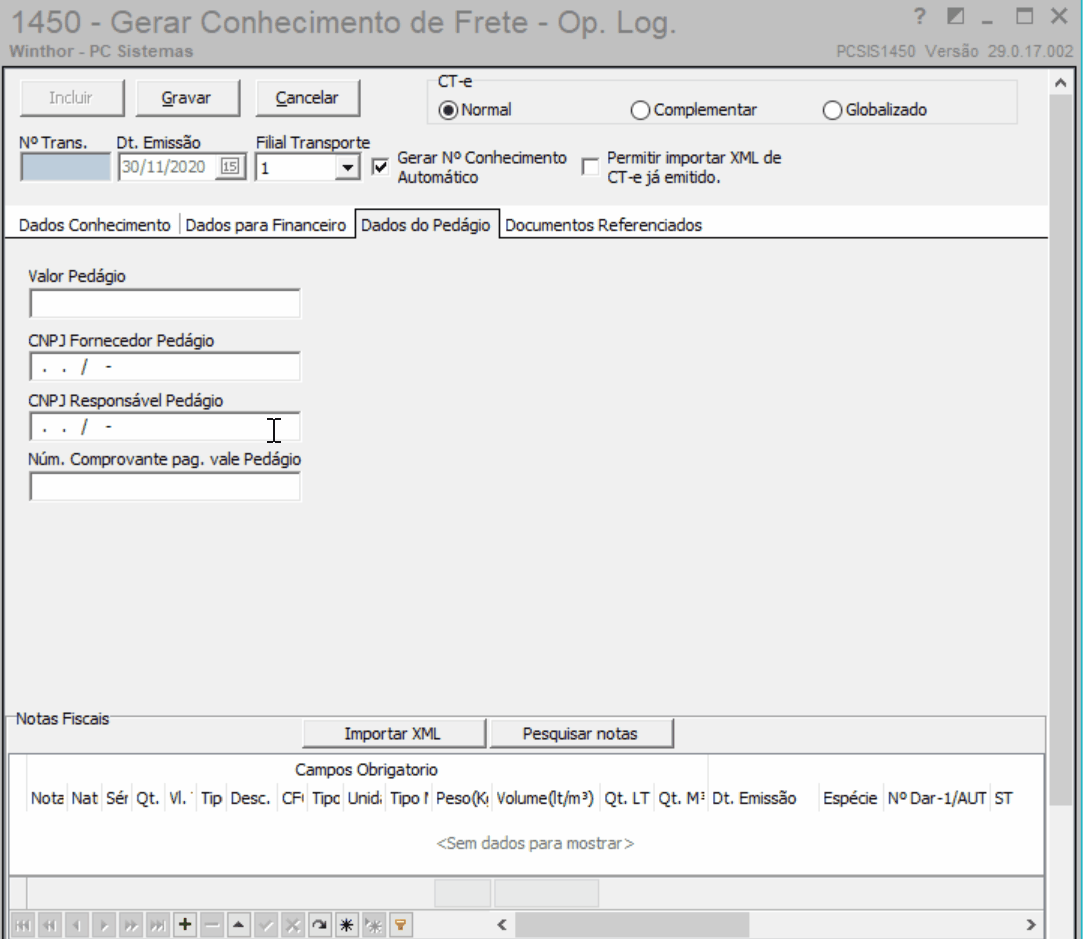The width and height of the screenshot is (1083, 939).
Task: Click Importar XML button
Action: (393, 733)
